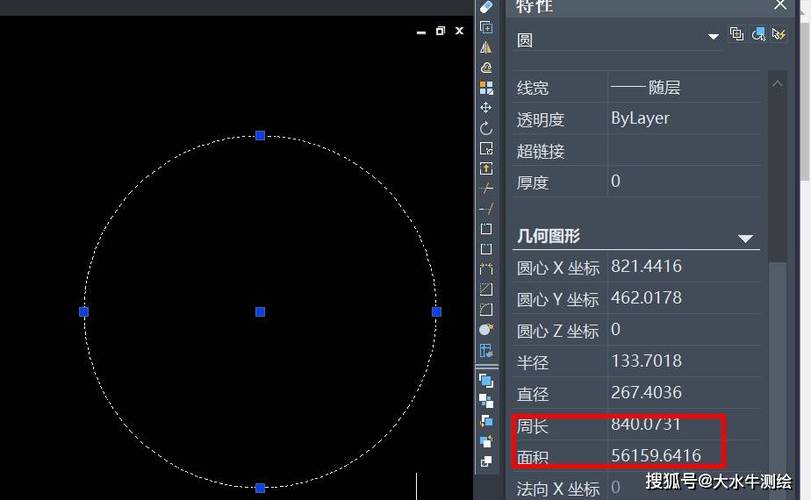Activate the Join tool
This screenshot has height=500, width=811.
click(x=486, y=269)
